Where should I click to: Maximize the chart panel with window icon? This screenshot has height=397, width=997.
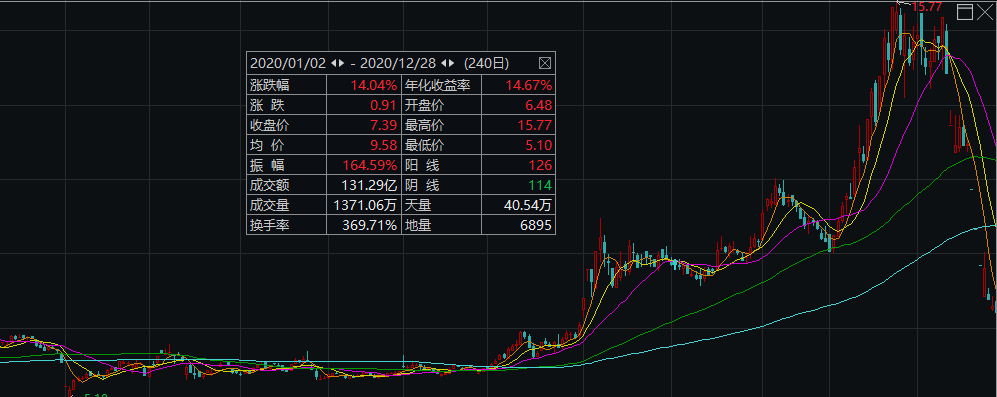pyautogui.click(x=965, y=12)
